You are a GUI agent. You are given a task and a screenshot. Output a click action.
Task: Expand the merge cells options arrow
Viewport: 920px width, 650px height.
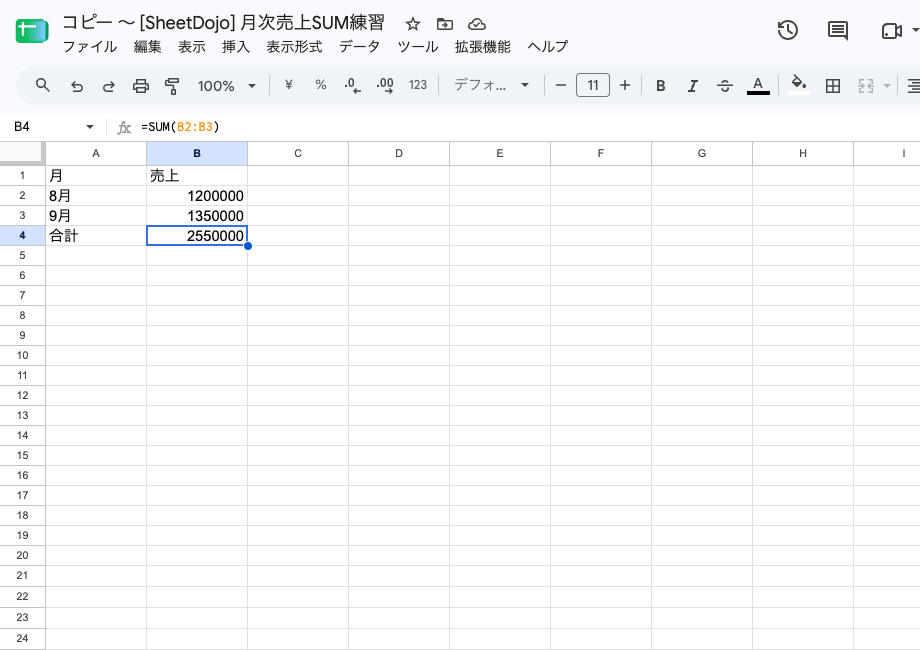(x=887, y=86)
